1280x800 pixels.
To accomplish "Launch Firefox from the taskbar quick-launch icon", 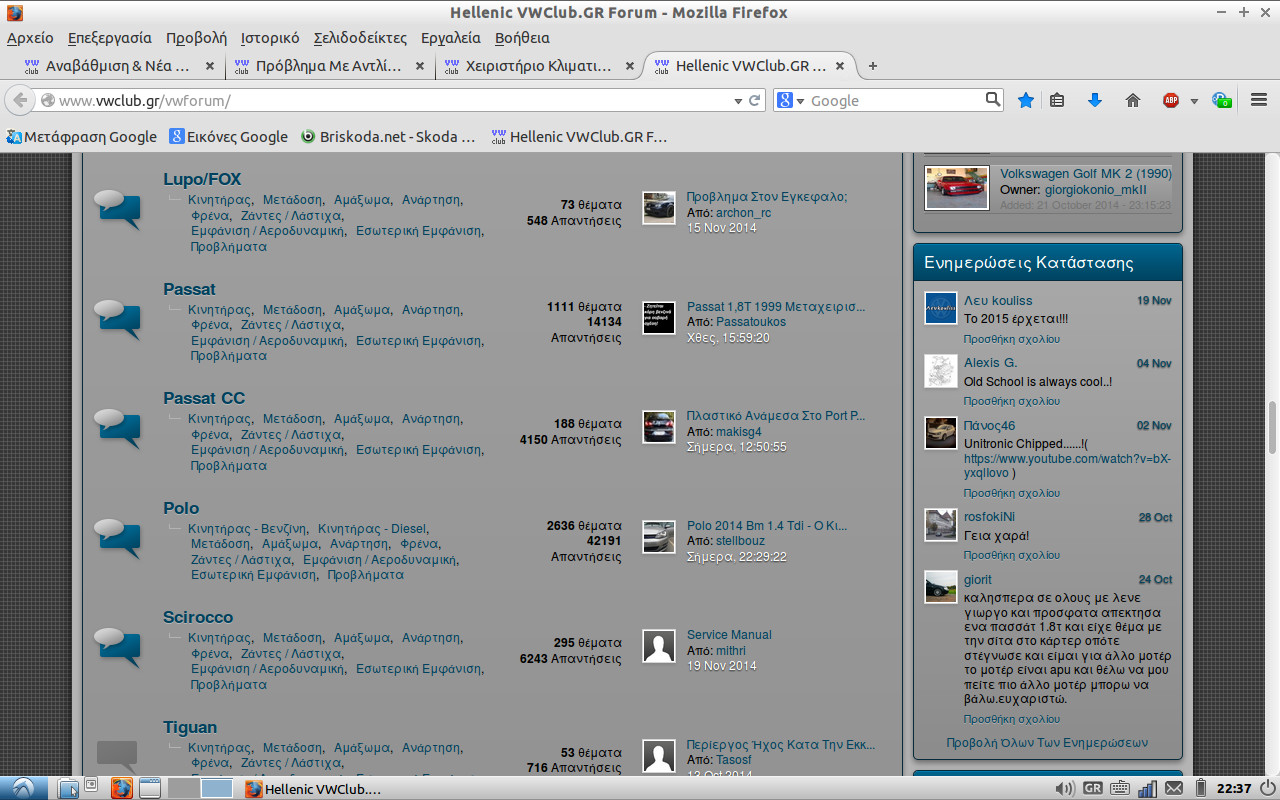I will pyautogui.click(x=121, y=788).
